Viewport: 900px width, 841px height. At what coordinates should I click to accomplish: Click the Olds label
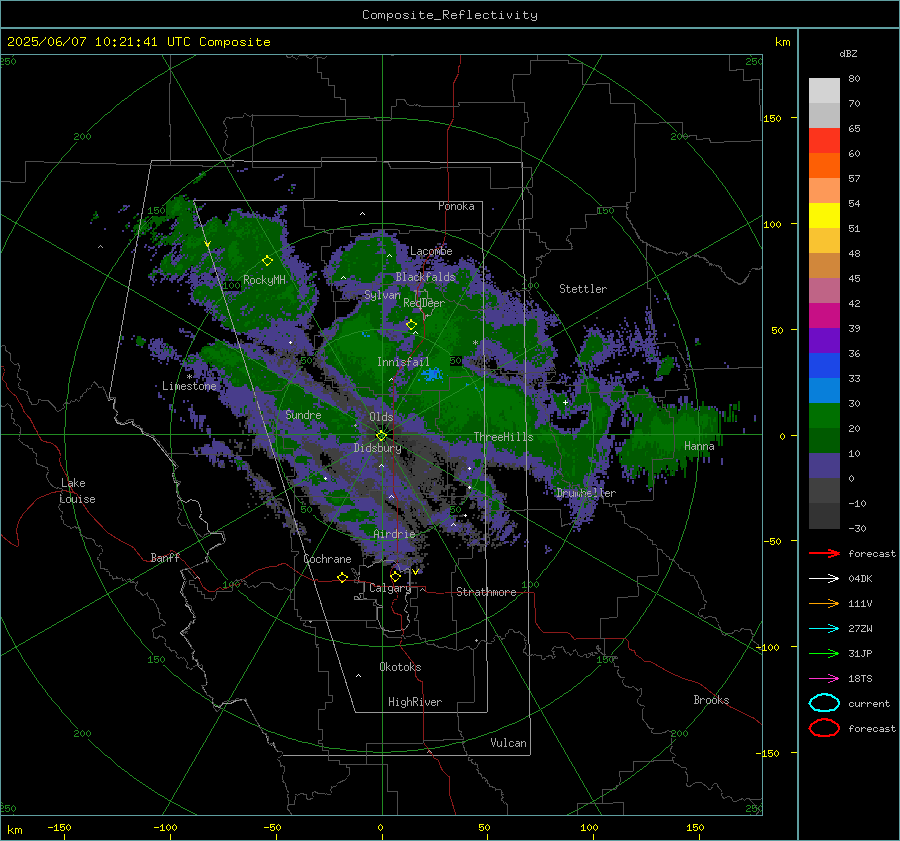[x=381, y=417]
